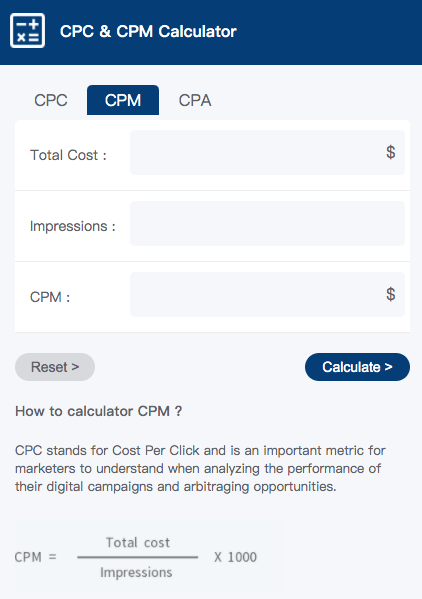Click the CPM formula image

click(x=149, y=559)
